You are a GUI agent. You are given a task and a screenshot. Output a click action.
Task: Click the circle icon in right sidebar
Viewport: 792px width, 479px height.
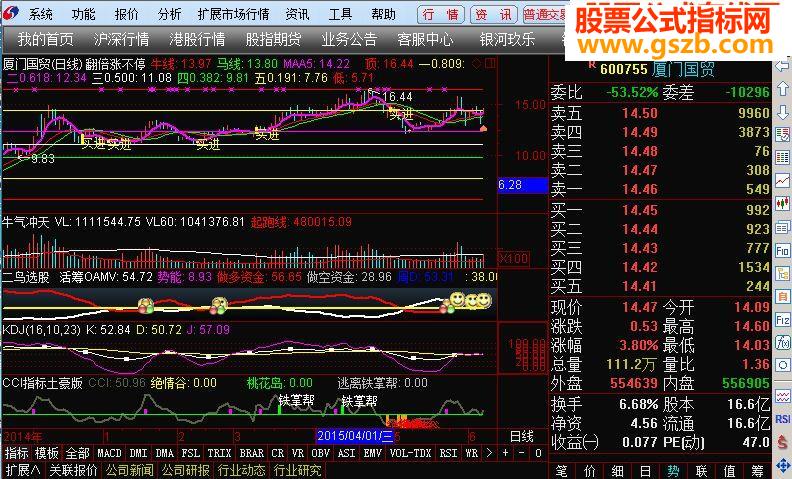click(782, 365)
